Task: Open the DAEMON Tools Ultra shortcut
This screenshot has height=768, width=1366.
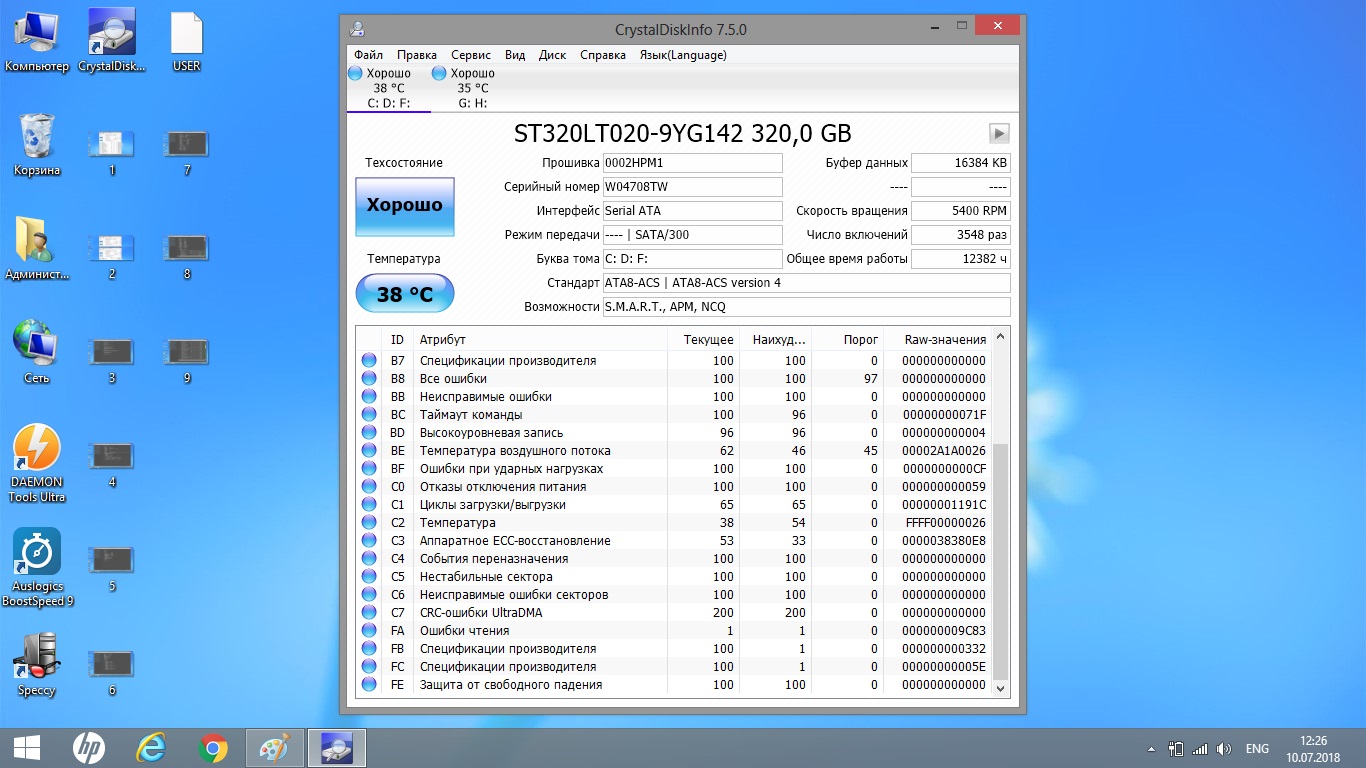Action: click(36, 464)
